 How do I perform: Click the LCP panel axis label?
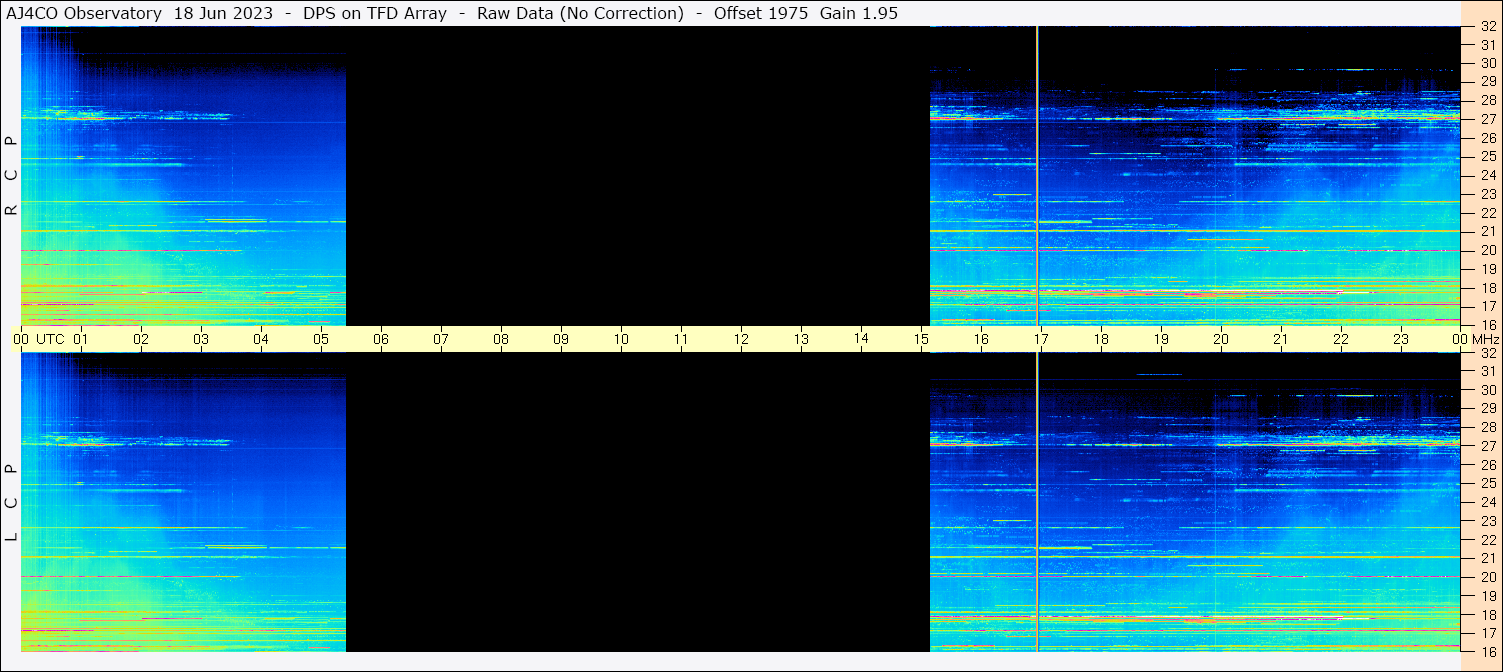(12, 502)
